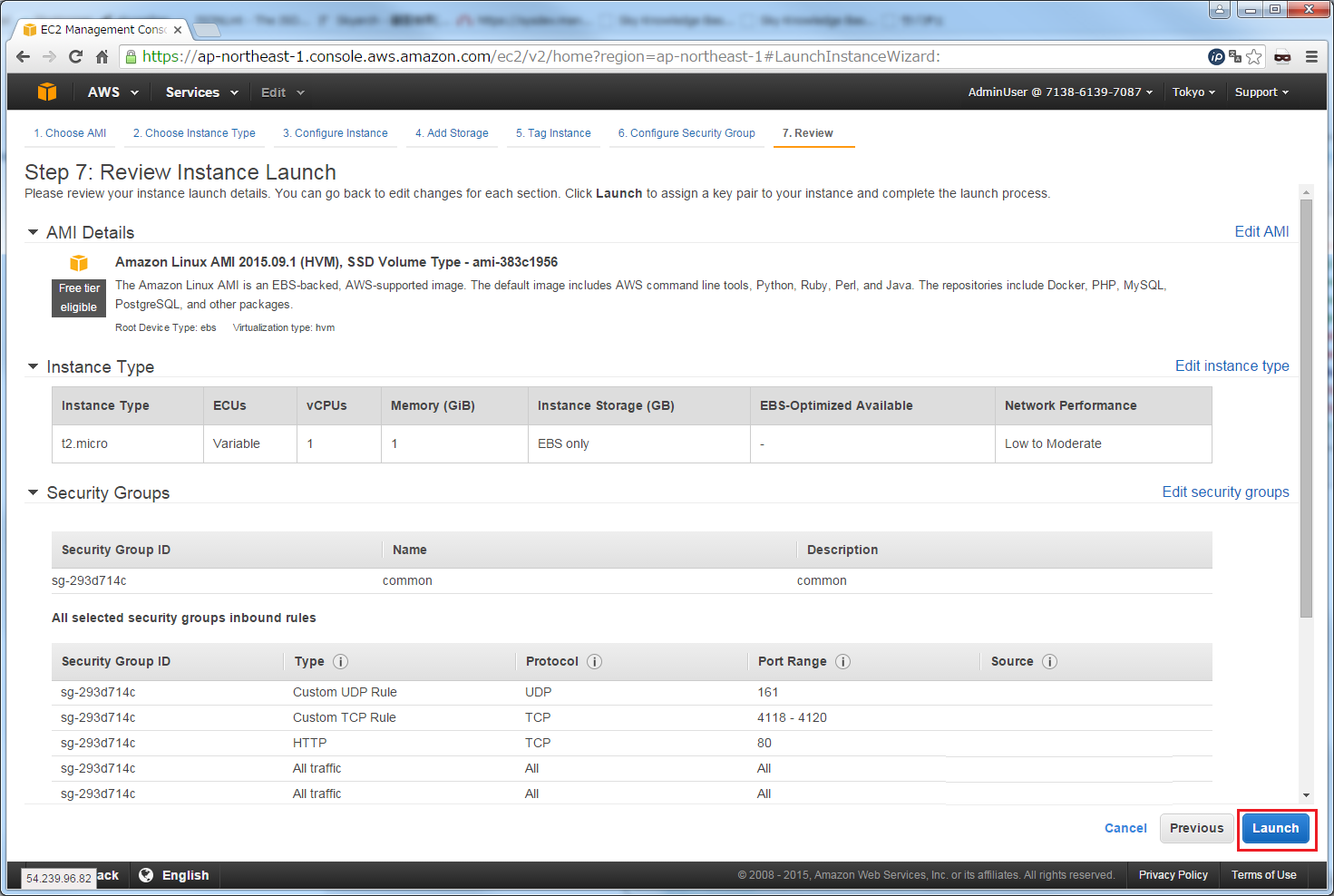Open a new browser tab
Screen dimensions: 1334x896
pos(208,30)
